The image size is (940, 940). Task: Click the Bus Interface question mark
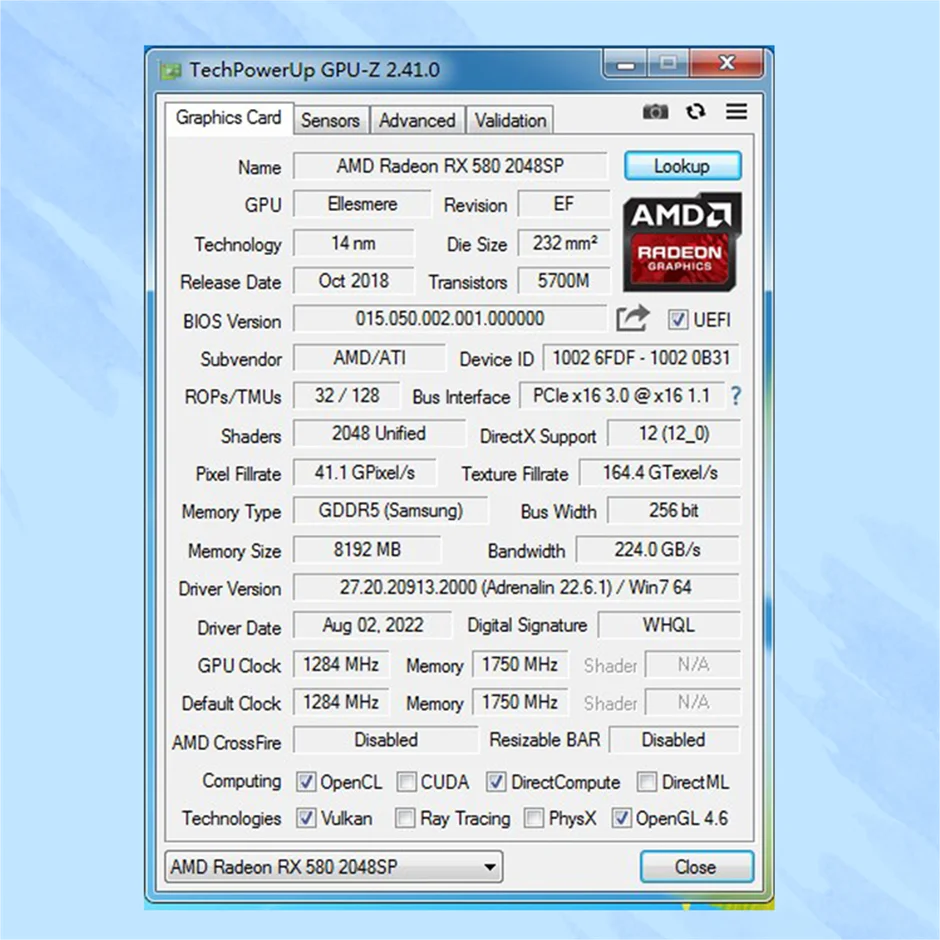736,396
